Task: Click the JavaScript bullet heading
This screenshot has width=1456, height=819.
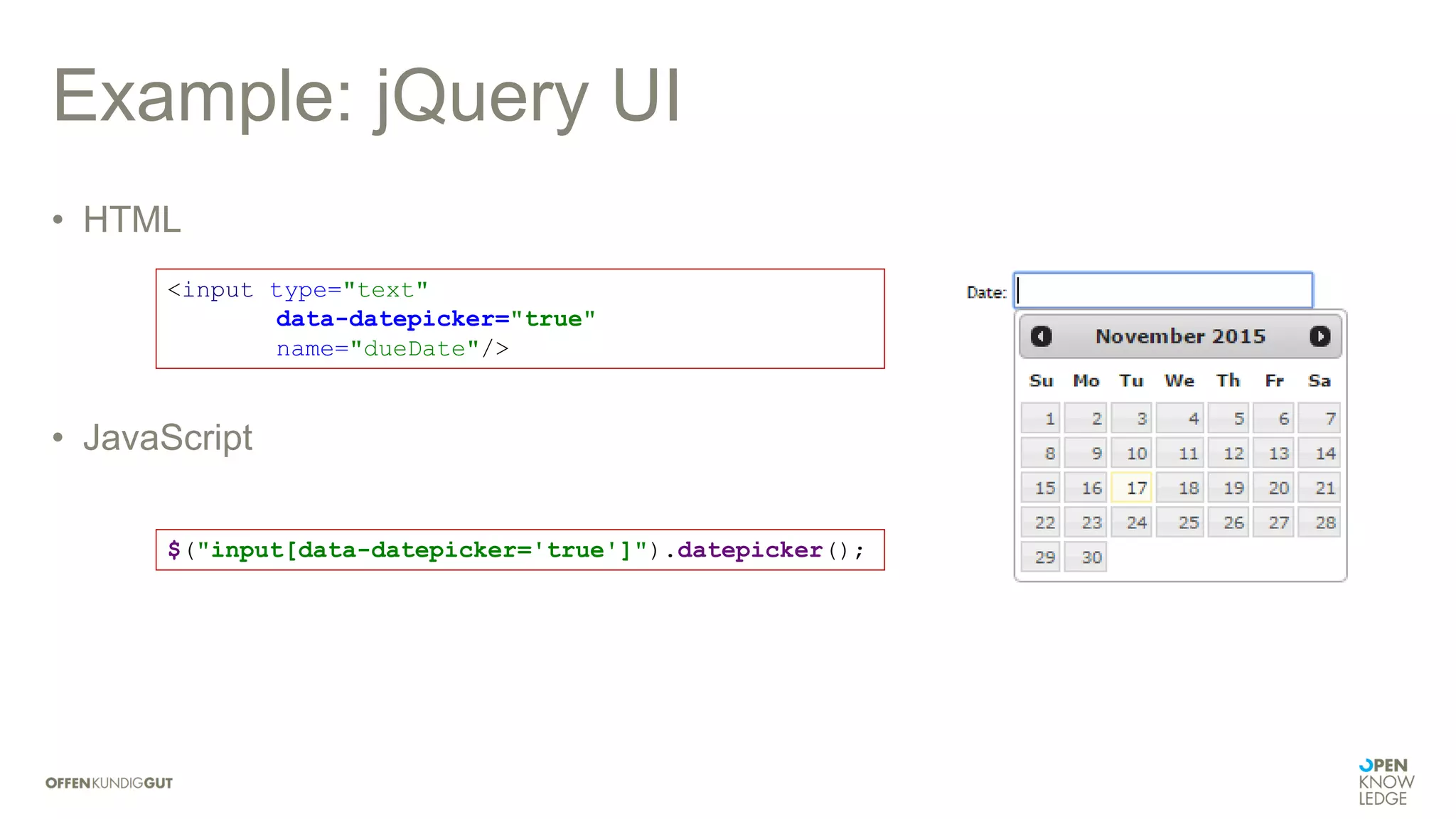Action: pos(168,437)
